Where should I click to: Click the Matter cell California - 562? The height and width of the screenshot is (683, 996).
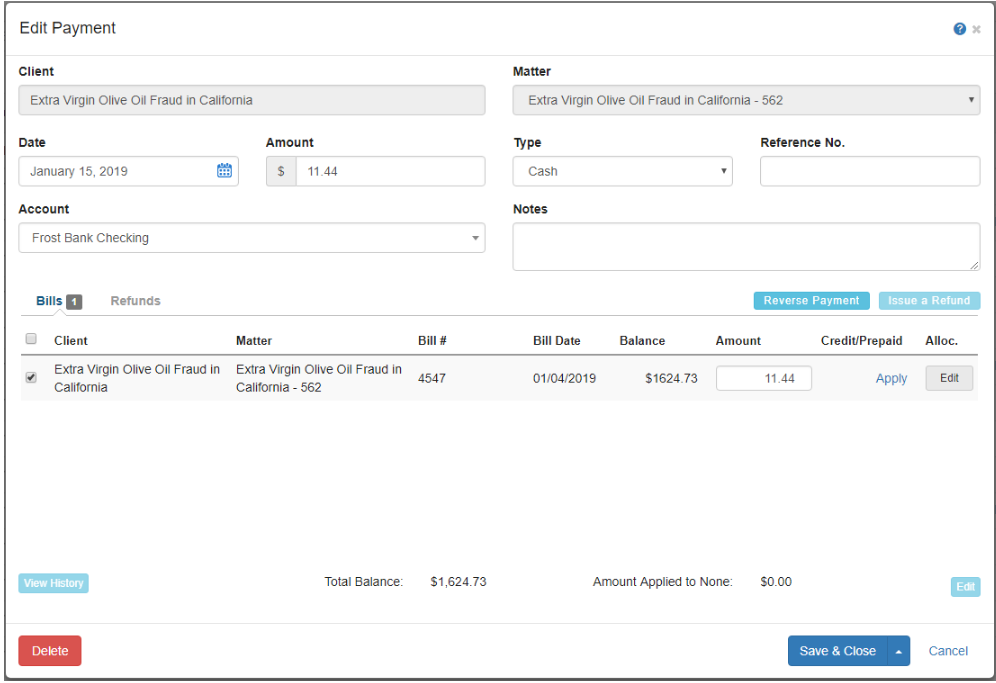(319, 378)
